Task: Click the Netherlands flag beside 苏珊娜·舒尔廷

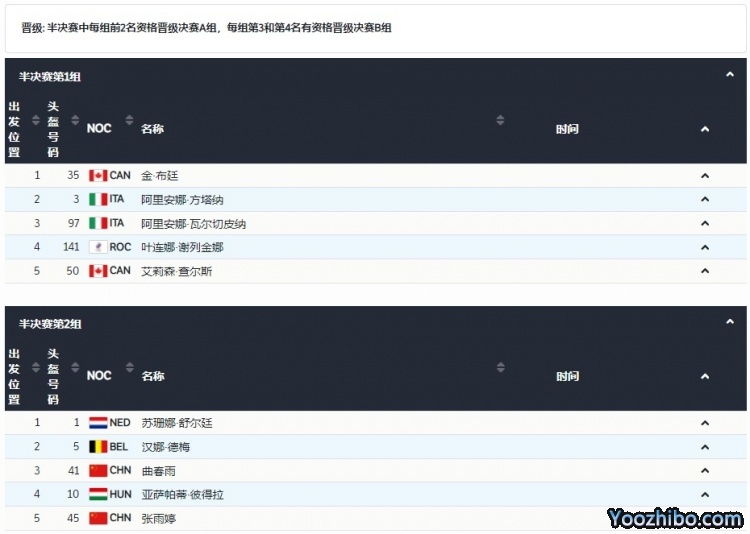Action: (98, 423)
